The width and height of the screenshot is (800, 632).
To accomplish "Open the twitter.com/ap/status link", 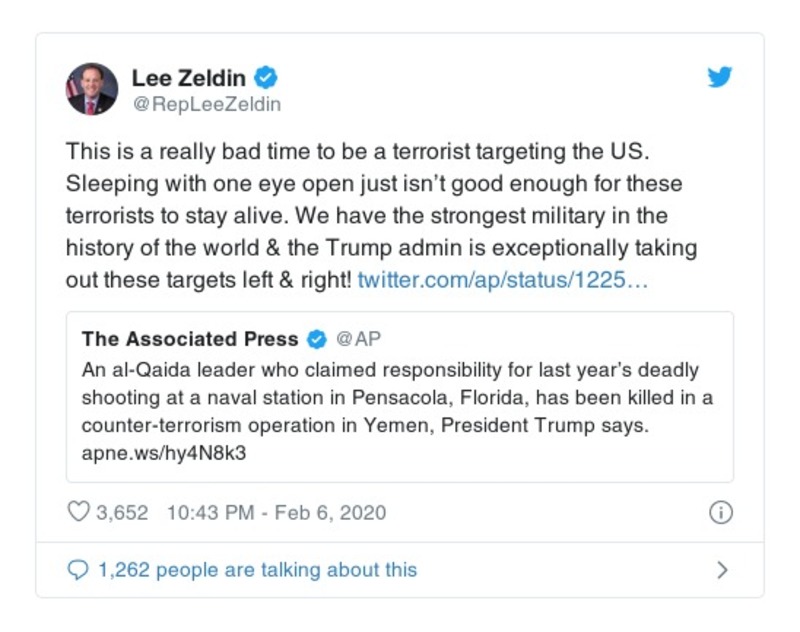I will tap(503, 279).
